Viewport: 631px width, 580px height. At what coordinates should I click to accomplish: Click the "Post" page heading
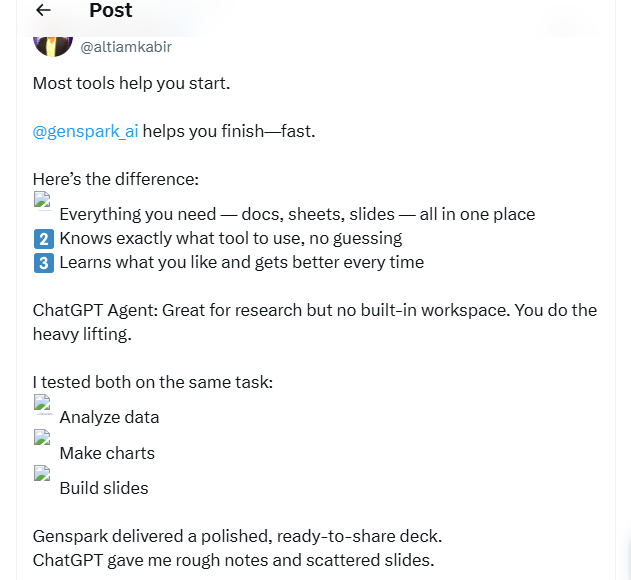point(110,11)
